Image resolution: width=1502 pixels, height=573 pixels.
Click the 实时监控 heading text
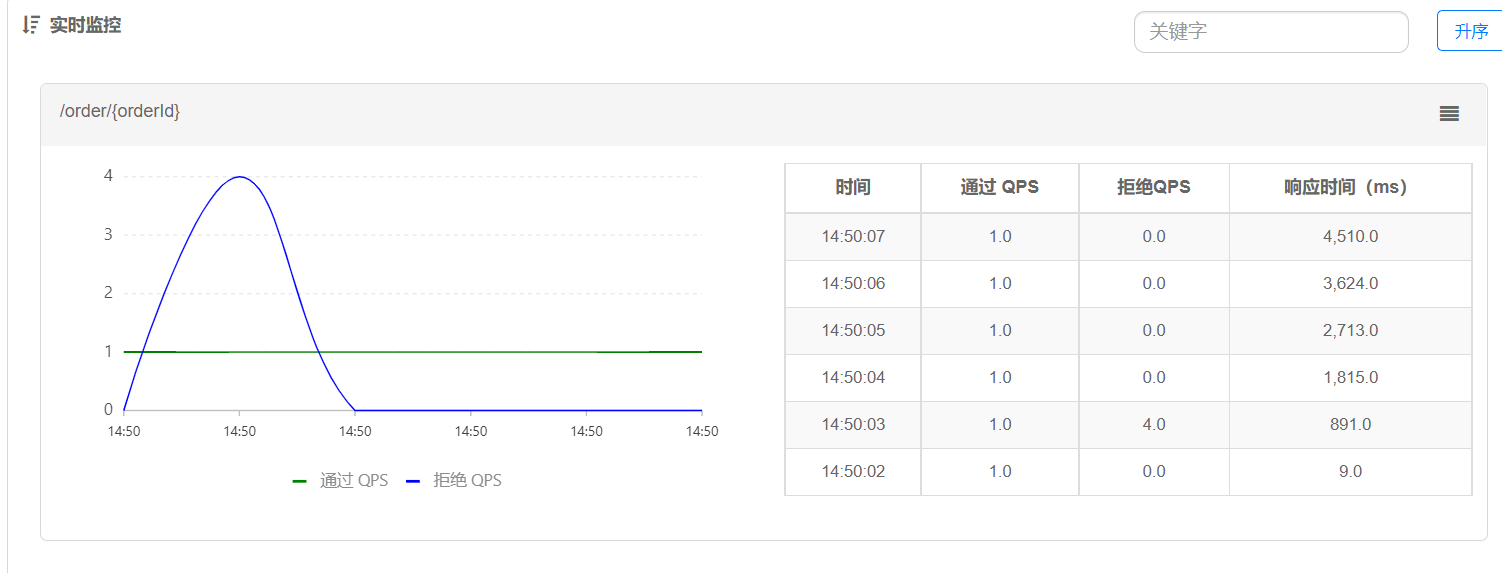[86, 26]
